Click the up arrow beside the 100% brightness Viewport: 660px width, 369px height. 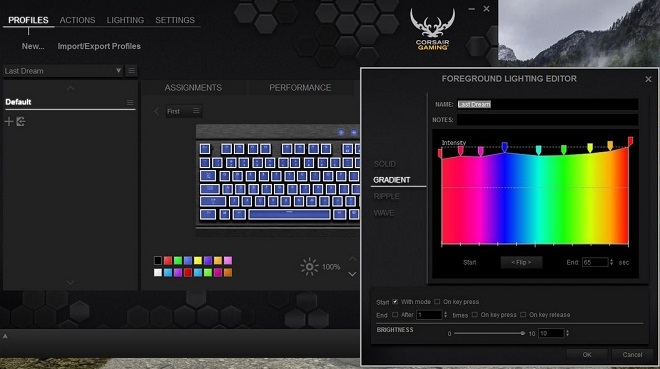point(352,259)
